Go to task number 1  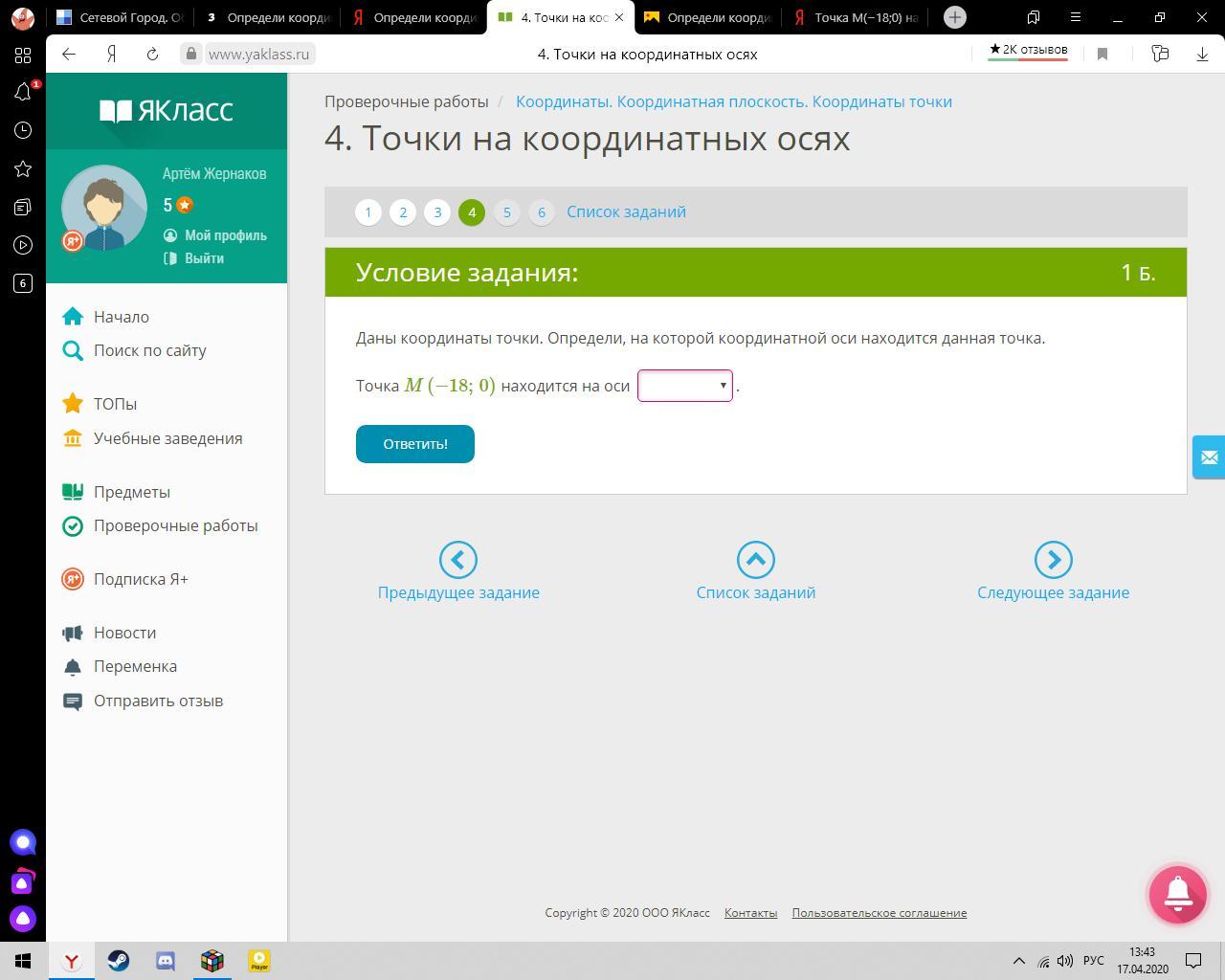coord(368,212)
